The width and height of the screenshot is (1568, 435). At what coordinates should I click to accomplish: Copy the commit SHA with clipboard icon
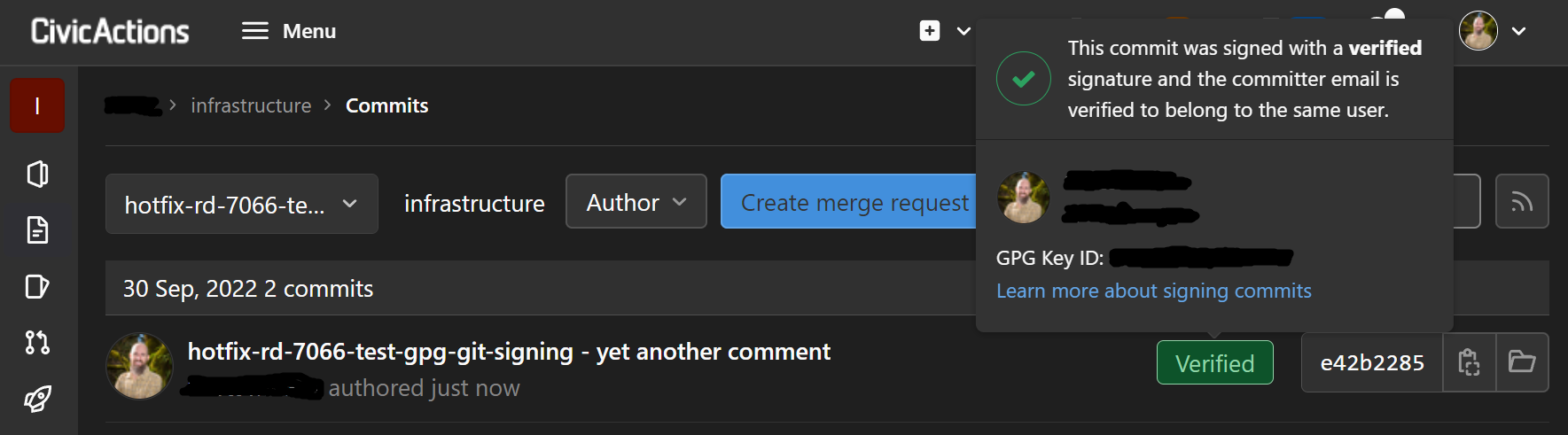coord(1469,362)
